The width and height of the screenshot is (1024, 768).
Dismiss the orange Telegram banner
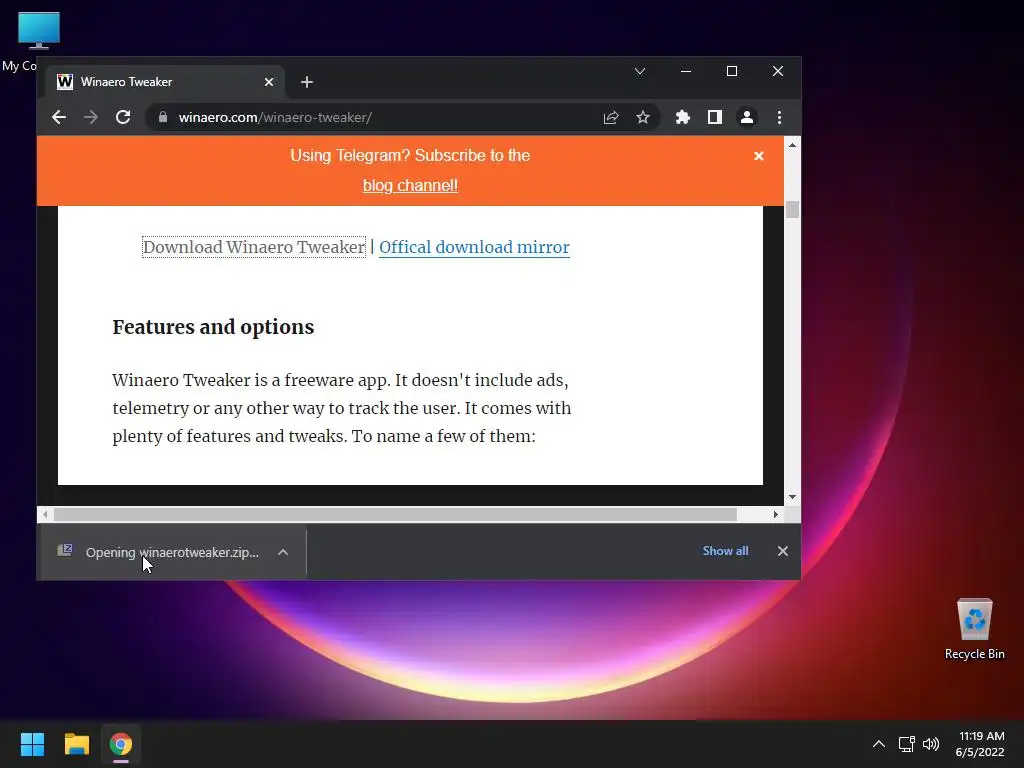pyautogui.click(x=759, y=156)
